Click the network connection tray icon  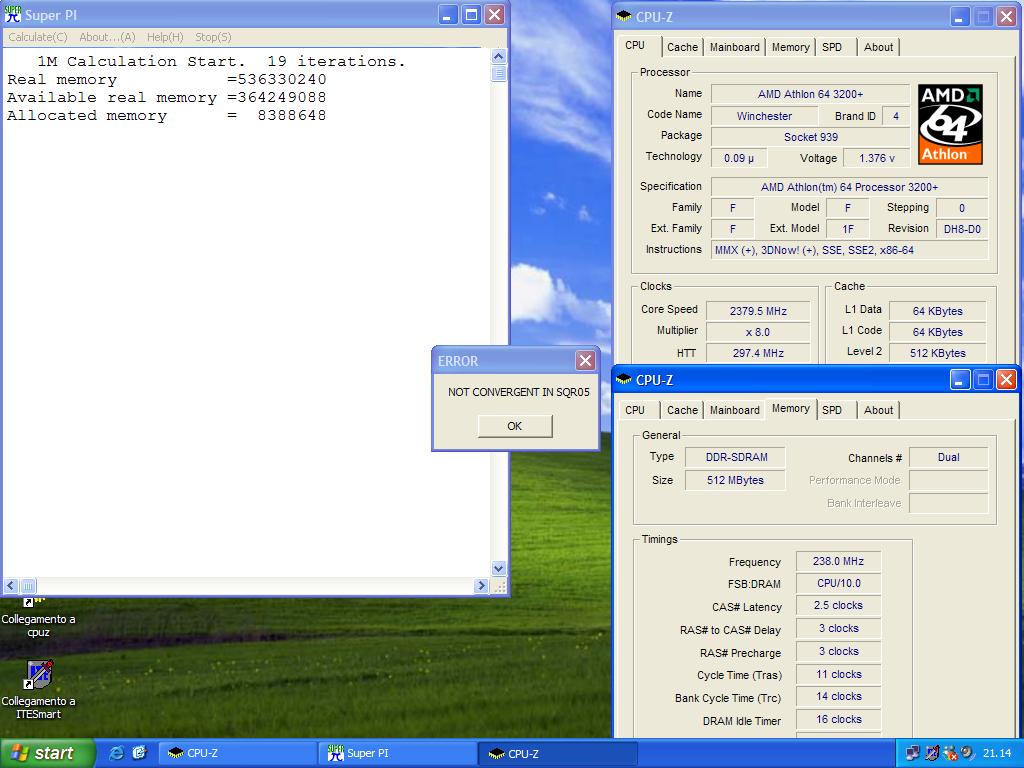tap(913, 753)
